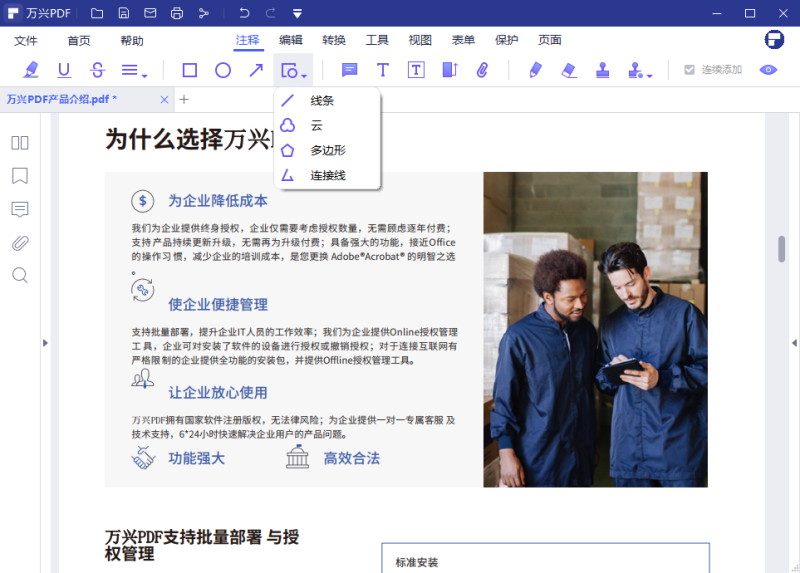Open the bookmarks panel in sidebar
Viewport: 800px width, 573px height.
point(20,176)
